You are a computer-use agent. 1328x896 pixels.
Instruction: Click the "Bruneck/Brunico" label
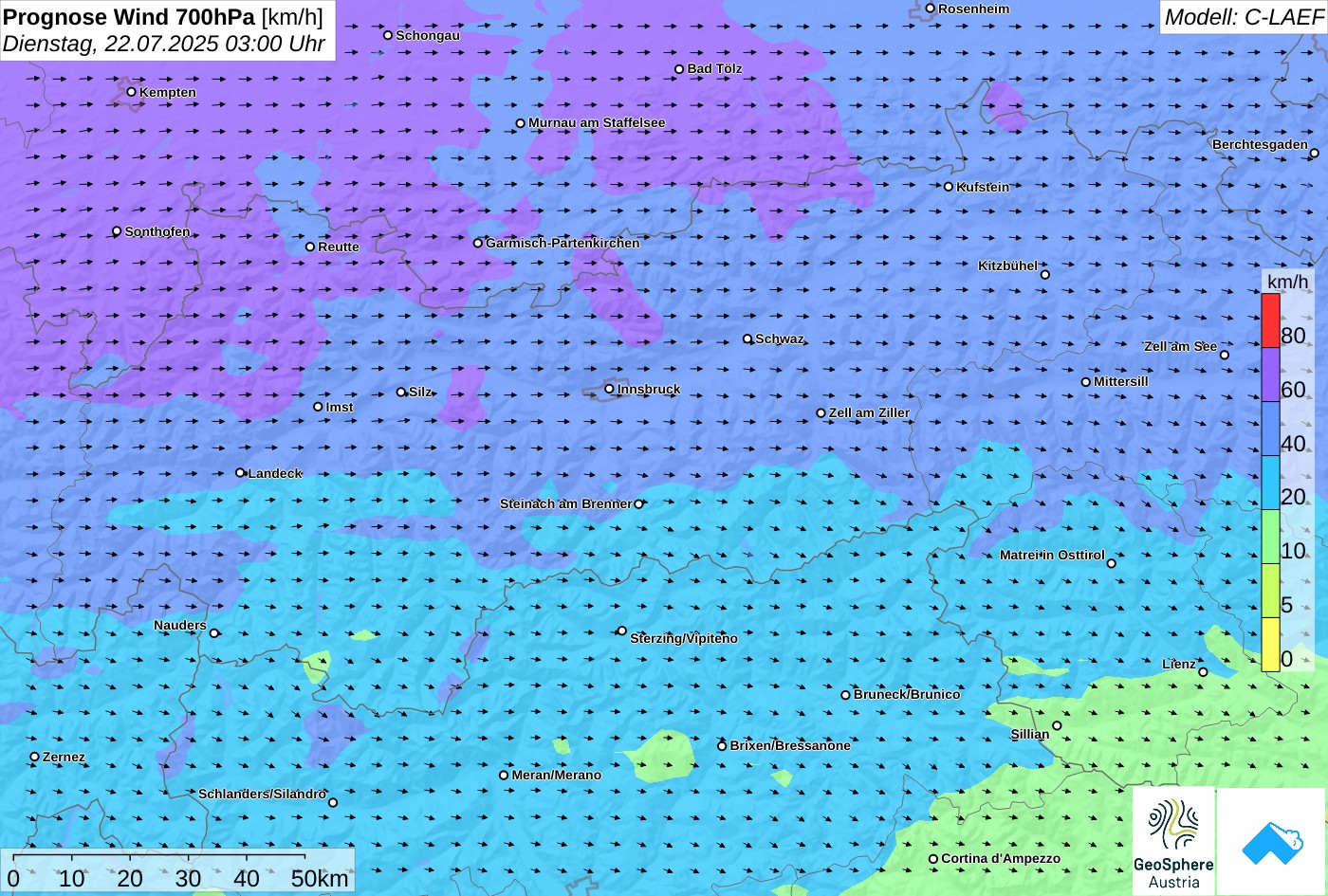click(907, 694)
